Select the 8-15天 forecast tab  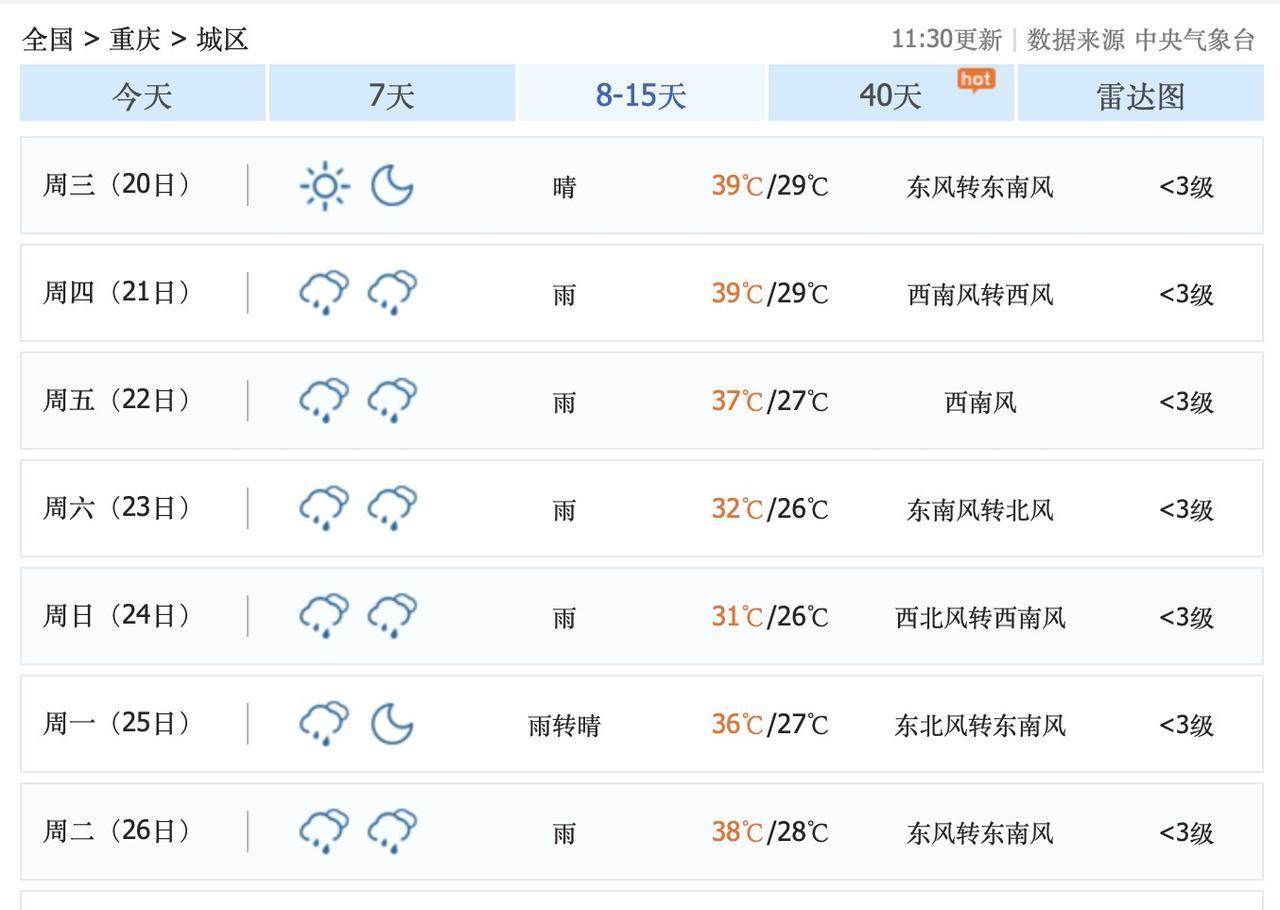(641, 95)
